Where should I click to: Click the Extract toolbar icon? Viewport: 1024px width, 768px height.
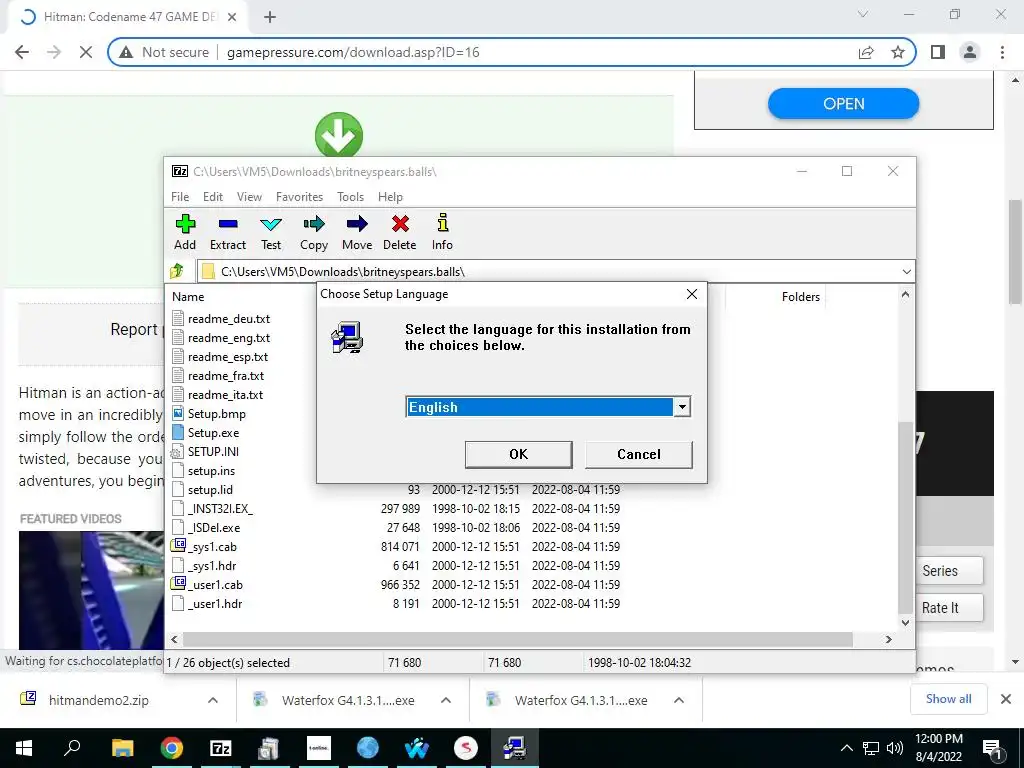pos(228,232)
